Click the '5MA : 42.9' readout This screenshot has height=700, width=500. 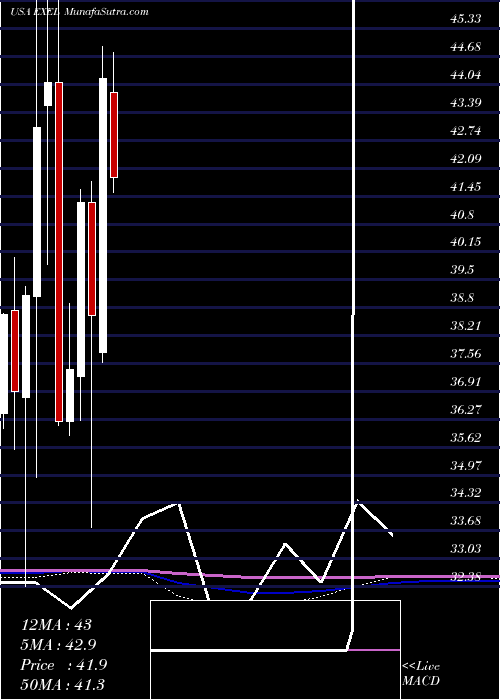(58, 645)
